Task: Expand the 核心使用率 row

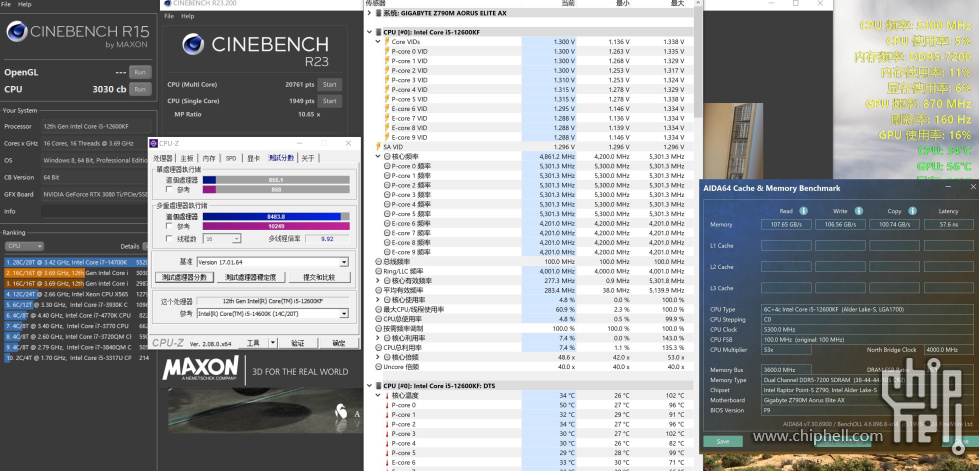Action: tap(378, 300)
